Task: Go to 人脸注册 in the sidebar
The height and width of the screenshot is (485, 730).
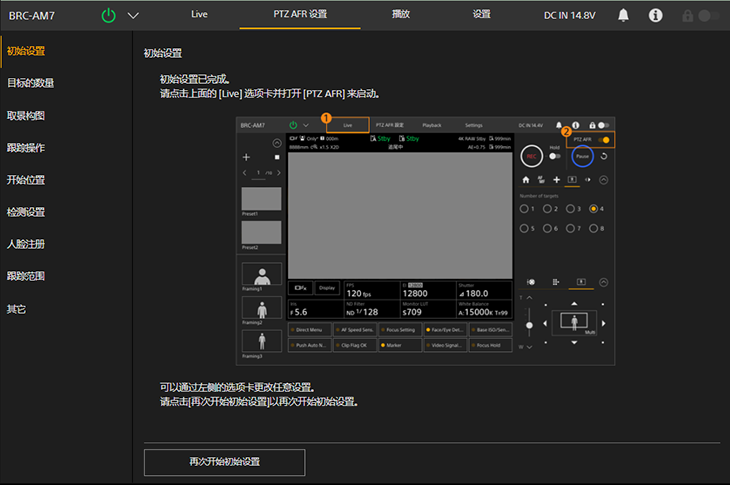Action: [x=26, y=244]
